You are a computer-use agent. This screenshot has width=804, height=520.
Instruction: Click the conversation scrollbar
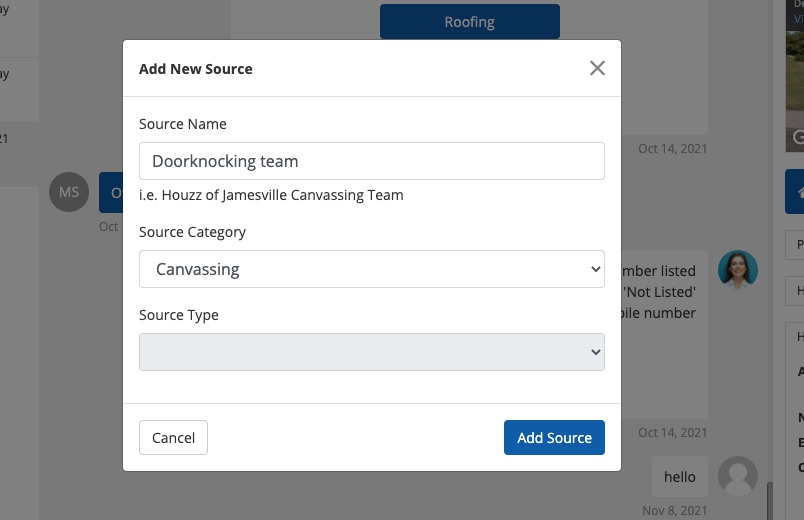770,498
